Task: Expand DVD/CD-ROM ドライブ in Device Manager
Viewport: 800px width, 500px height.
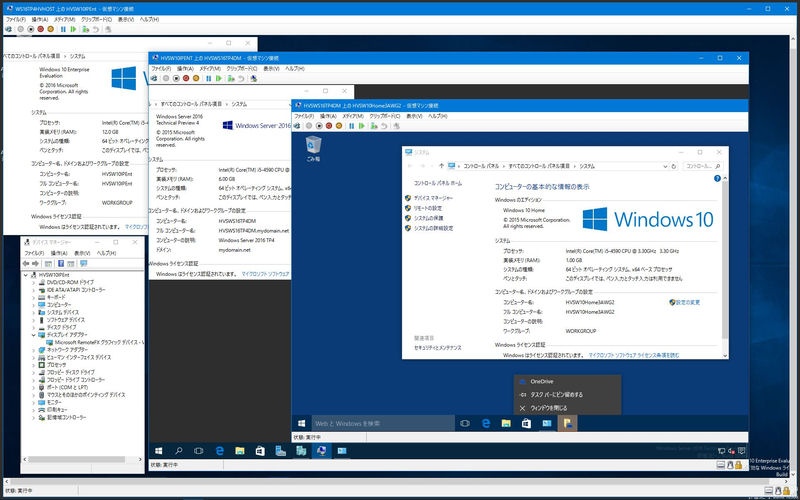Action: click(x=34, y=283)
